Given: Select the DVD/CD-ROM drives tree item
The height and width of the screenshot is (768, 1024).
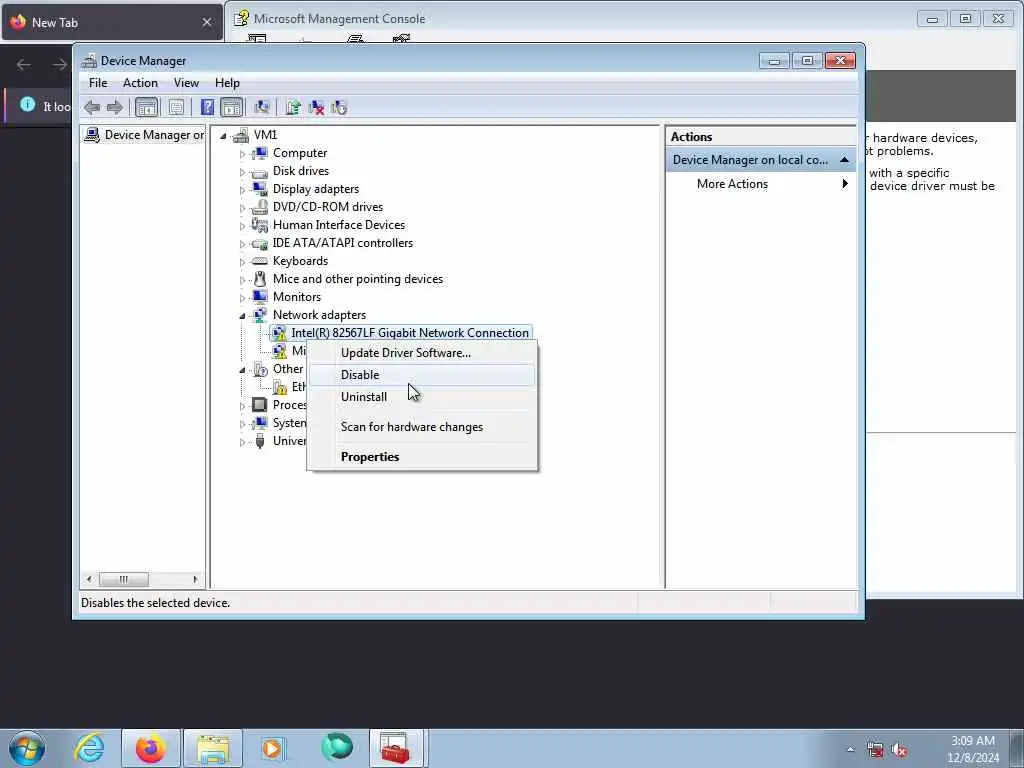Looking at the screenshot, I should pyautogui.click(x=328, y=207).
